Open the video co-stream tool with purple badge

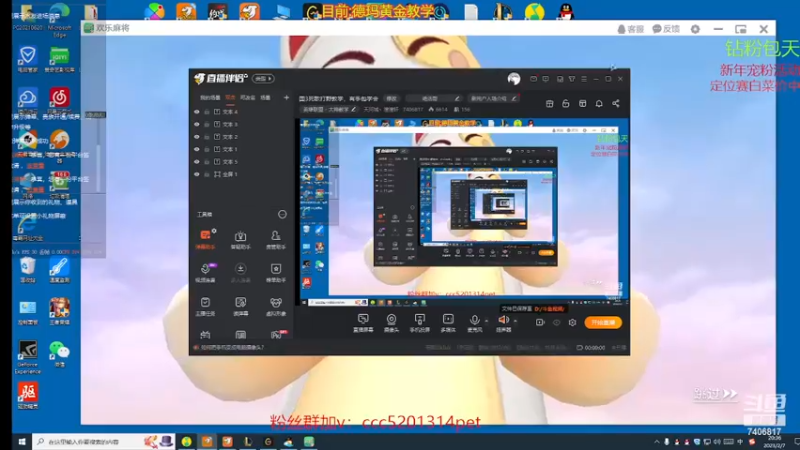(205, 272)
